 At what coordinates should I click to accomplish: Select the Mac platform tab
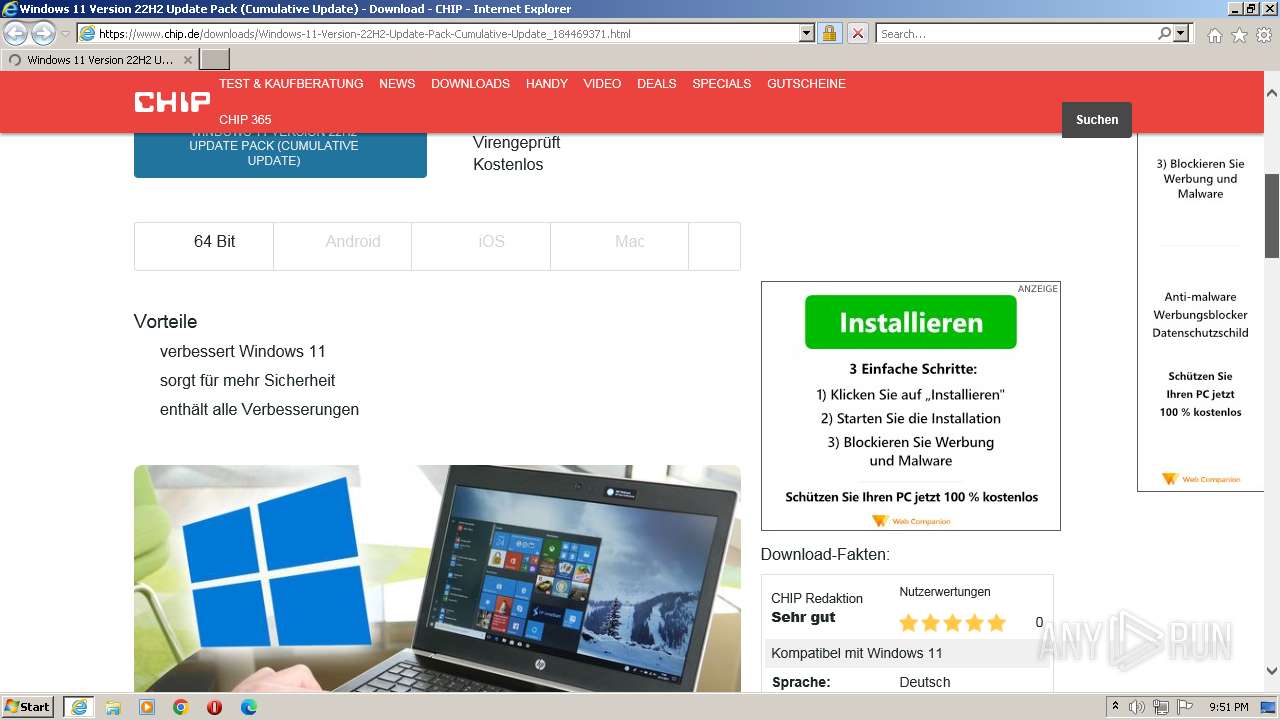(x=619, y=246)
